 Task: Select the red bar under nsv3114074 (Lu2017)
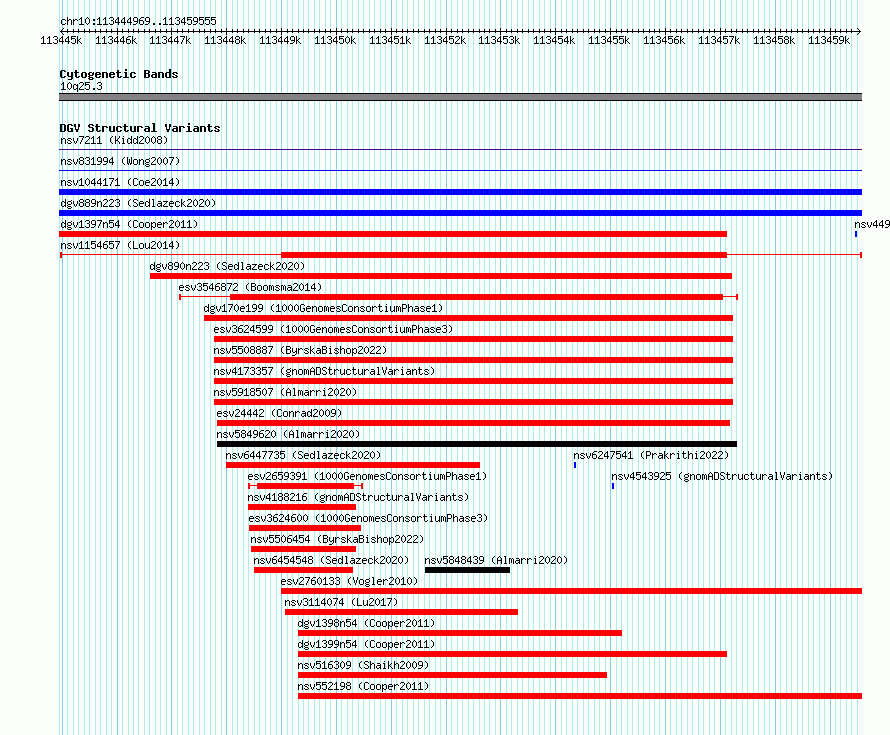point(401,612)
